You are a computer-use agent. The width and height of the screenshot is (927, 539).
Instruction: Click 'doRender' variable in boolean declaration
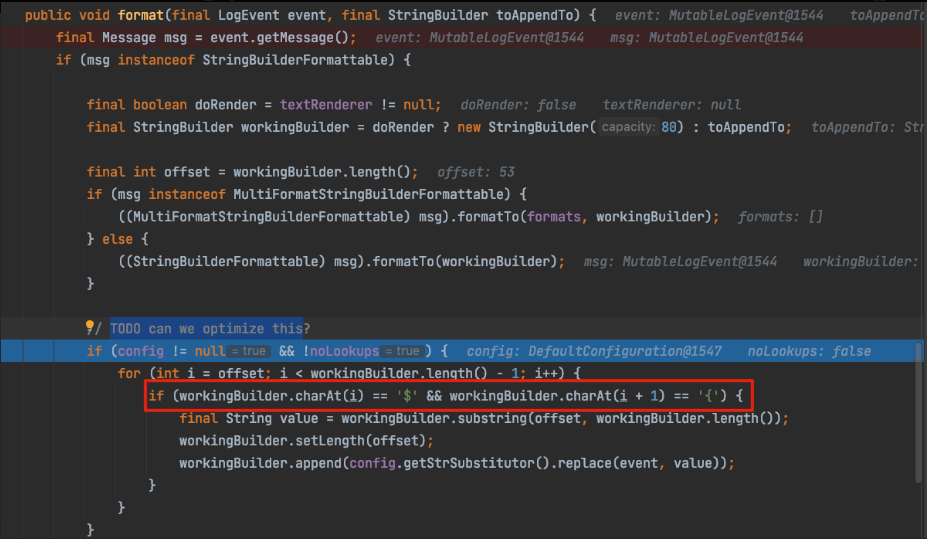[226, 105]
